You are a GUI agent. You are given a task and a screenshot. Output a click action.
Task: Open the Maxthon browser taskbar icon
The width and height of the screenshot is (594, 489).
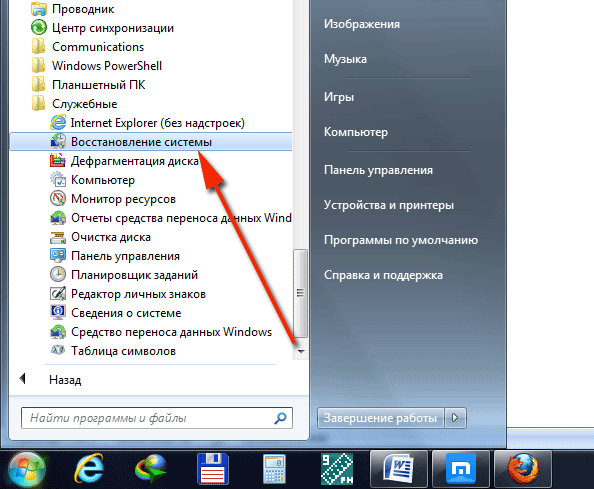click(x=461, y=469)
